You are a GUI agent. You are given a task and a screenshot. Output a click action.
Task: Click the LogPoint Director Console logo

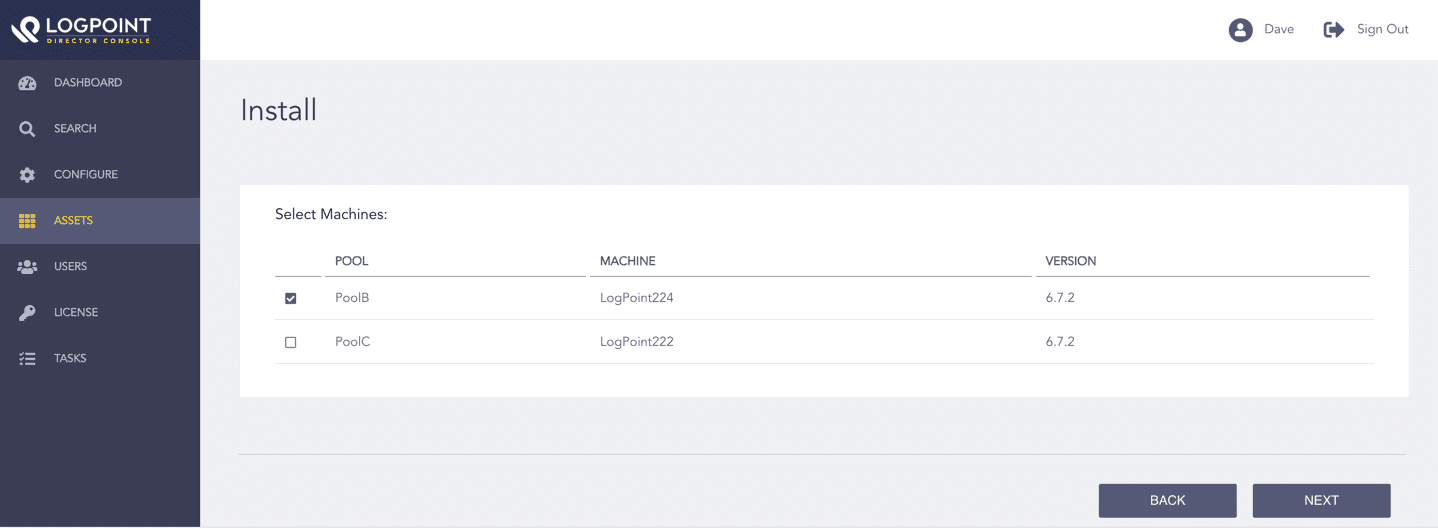(82, 30)
